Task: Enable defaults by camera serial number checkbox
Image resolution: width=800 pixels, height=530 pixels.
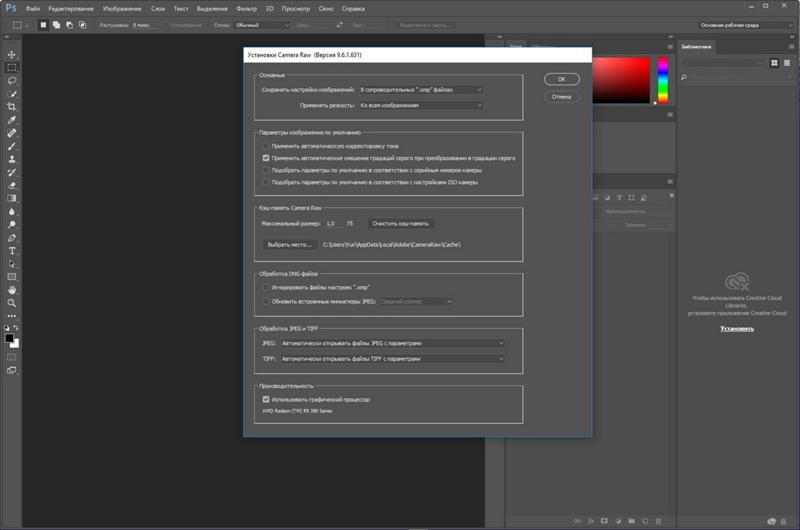Action: coord(266,170)
